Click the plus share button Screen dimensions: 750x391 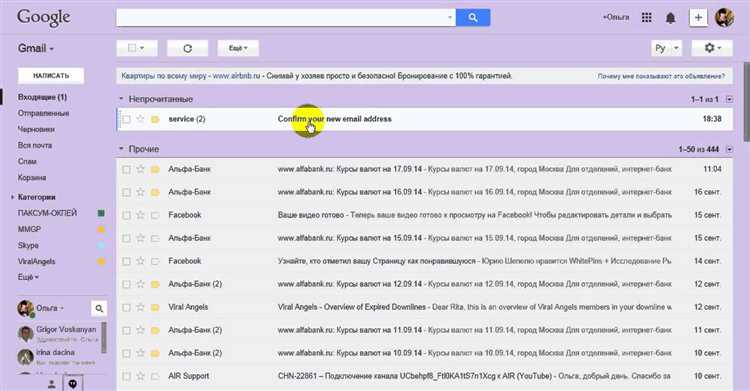(698, 18)
